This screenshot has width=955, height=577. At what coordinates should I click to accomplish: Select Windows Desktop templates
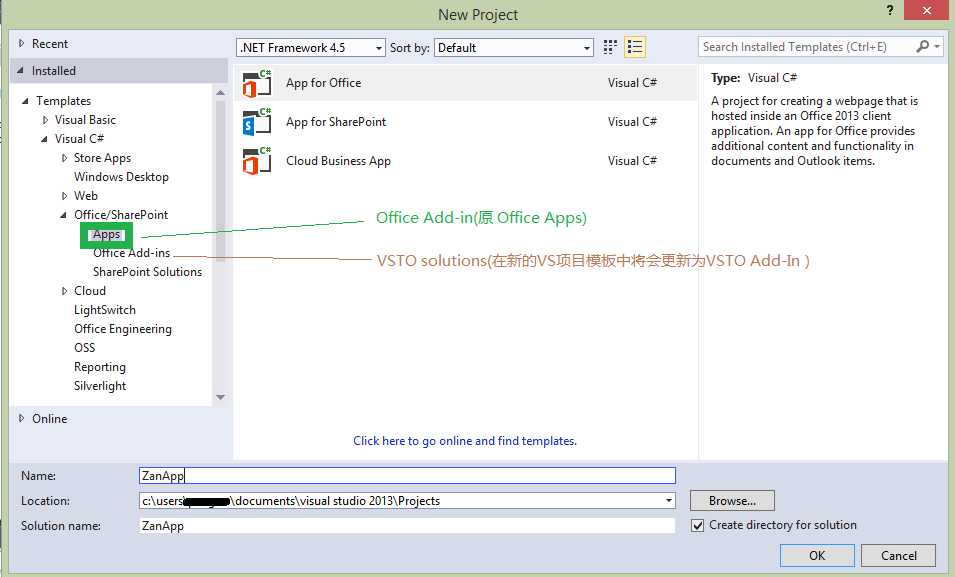point(121,177)
